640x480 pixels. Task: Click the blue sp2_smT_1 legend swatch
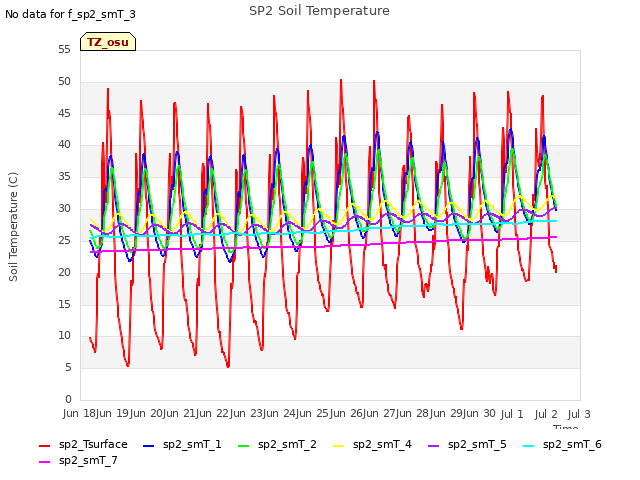149,446
